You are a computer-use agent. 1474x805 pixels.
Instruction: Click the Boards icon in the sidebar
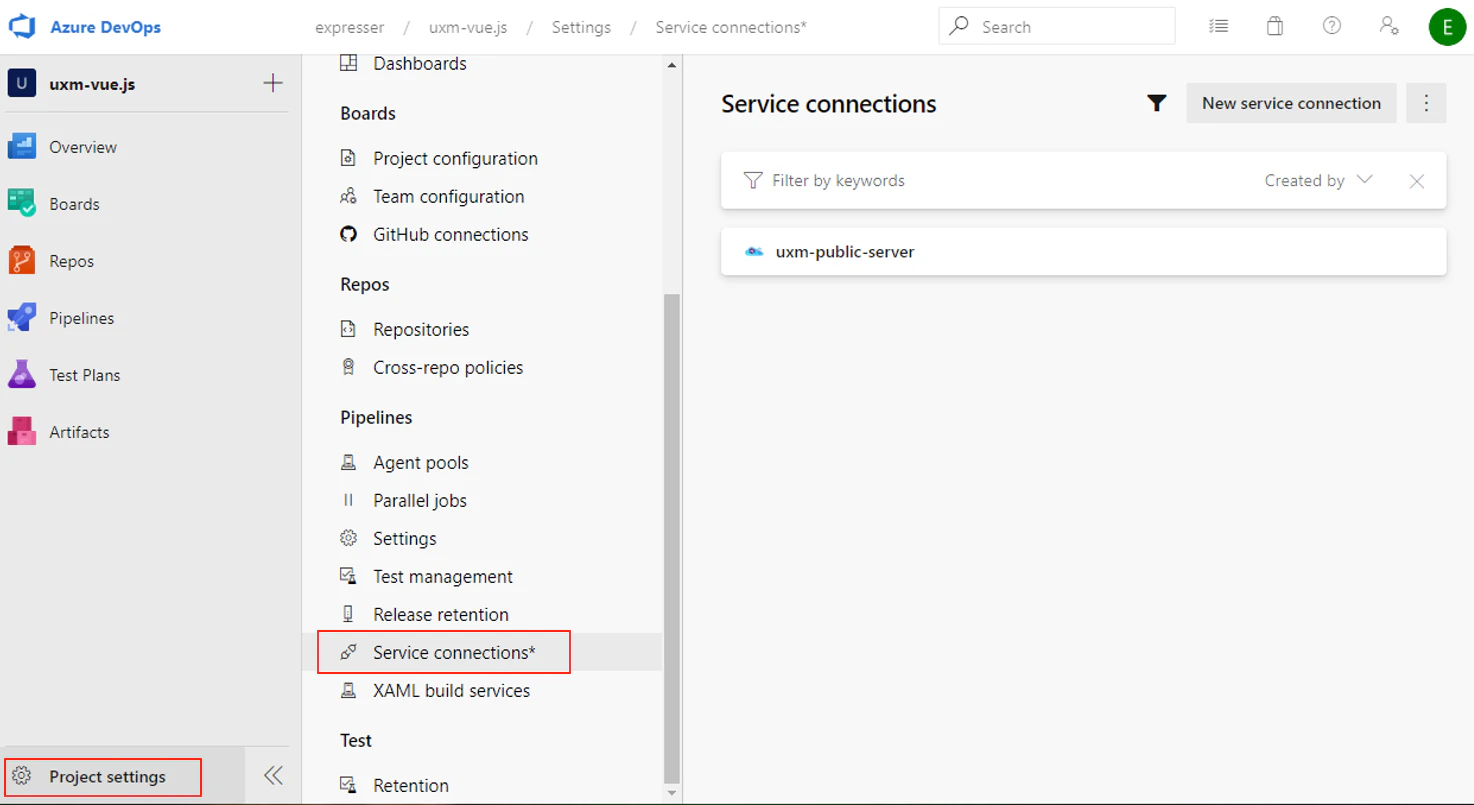22,204
